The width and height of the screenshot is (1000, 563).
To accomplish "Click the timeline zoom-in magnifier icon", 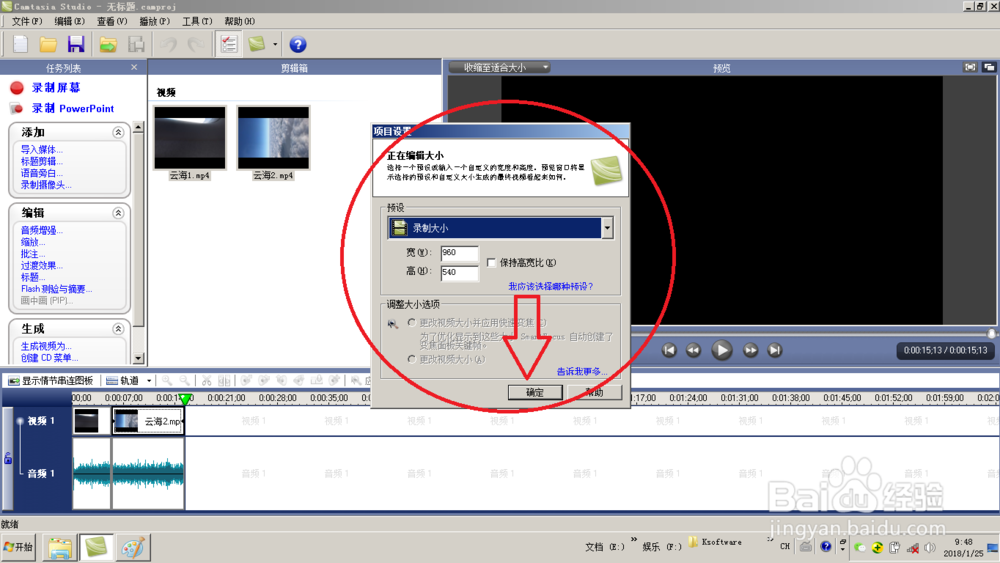I will tap(167, 381).
